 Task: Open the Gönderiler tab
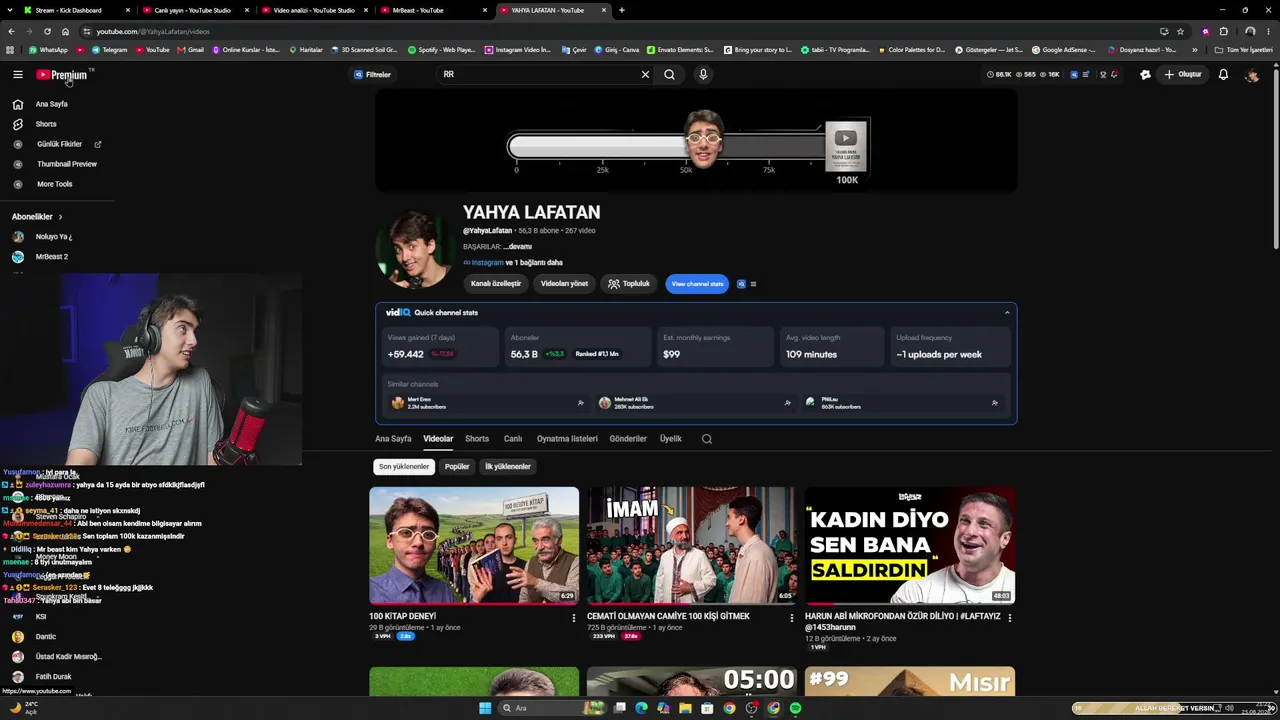628,439
